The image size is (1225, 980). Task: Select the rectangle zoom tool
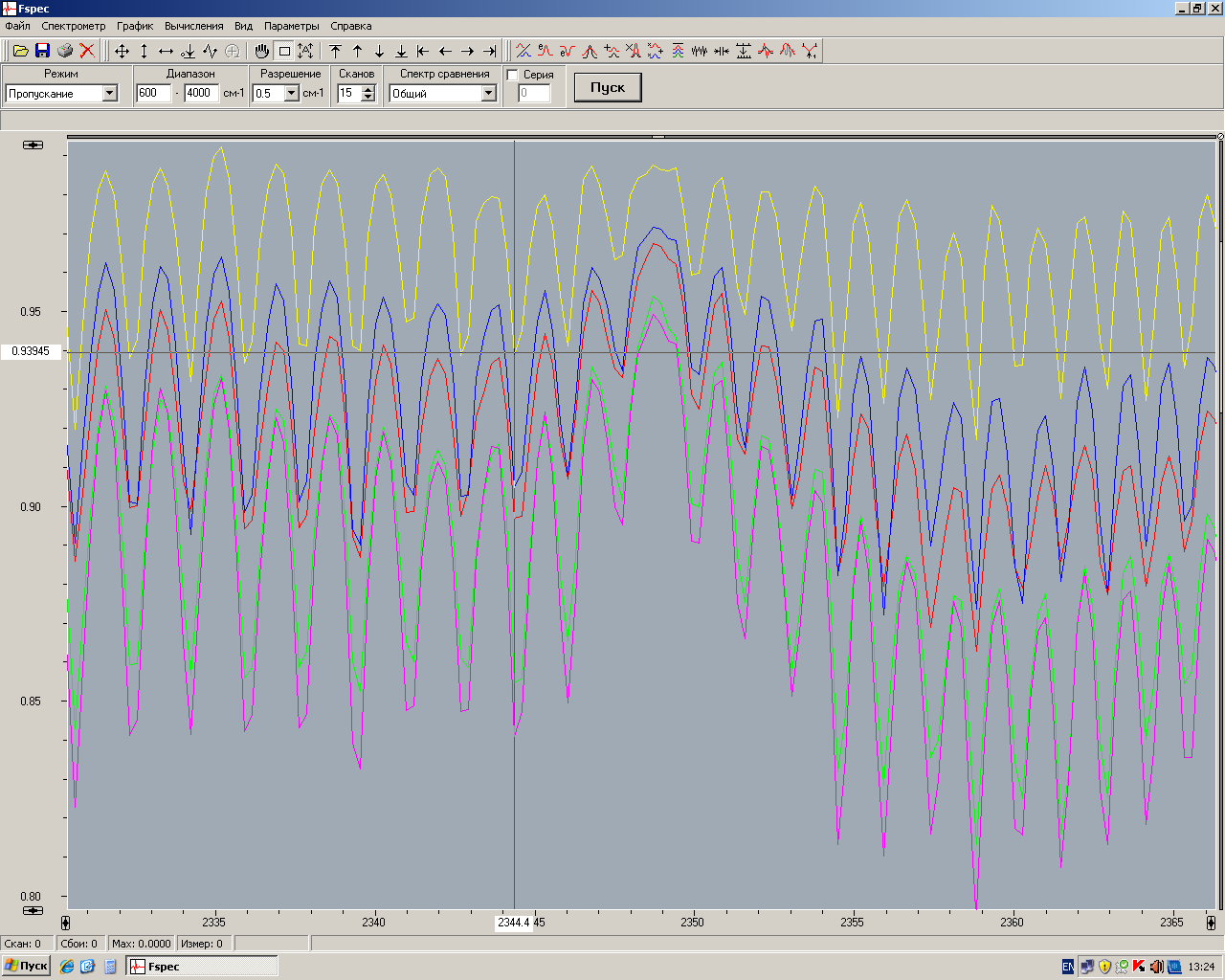click(x=284, y=51)
